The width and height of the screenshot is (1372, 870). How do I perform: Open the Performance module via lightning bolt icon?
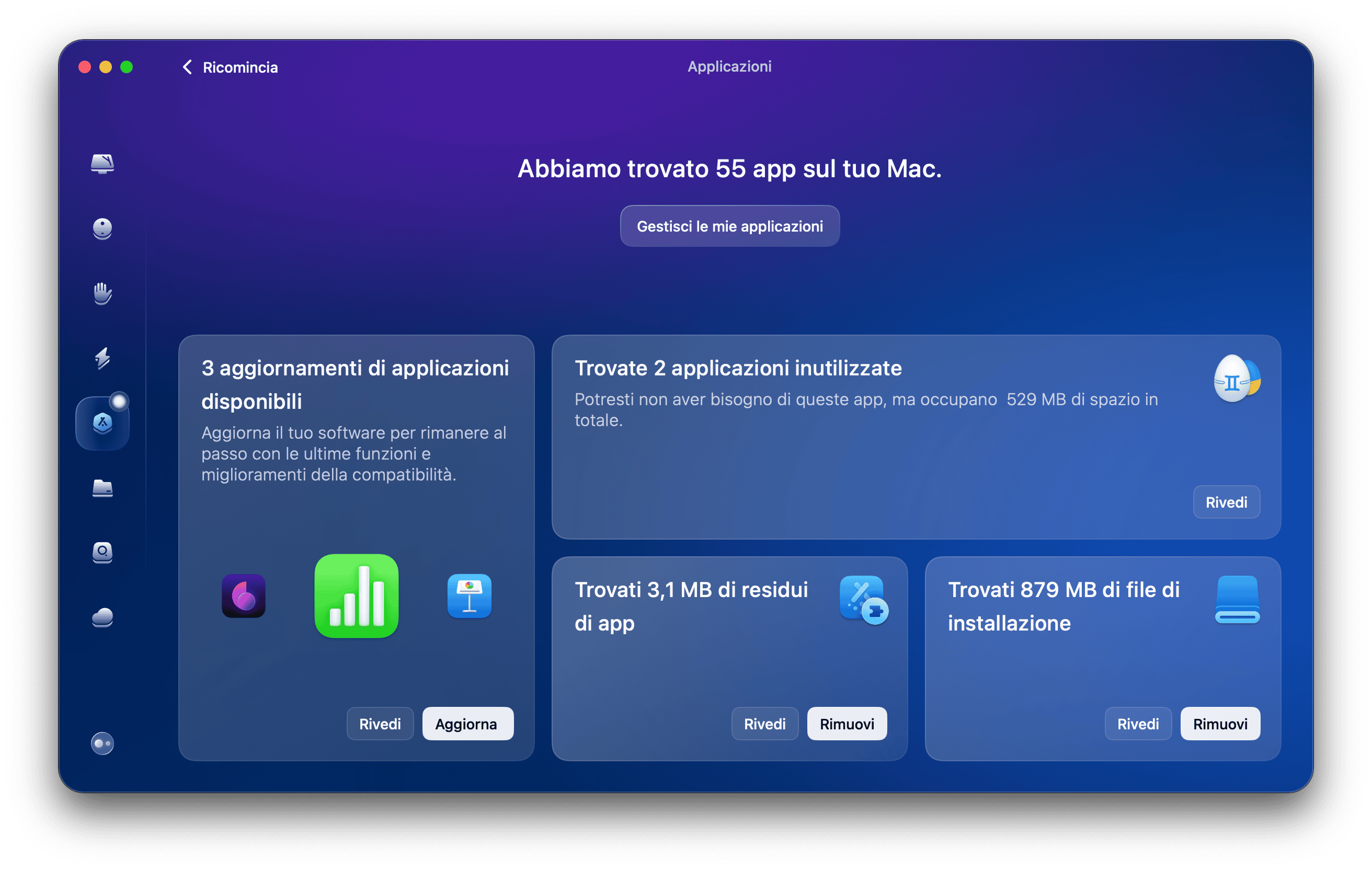point(102,358)
